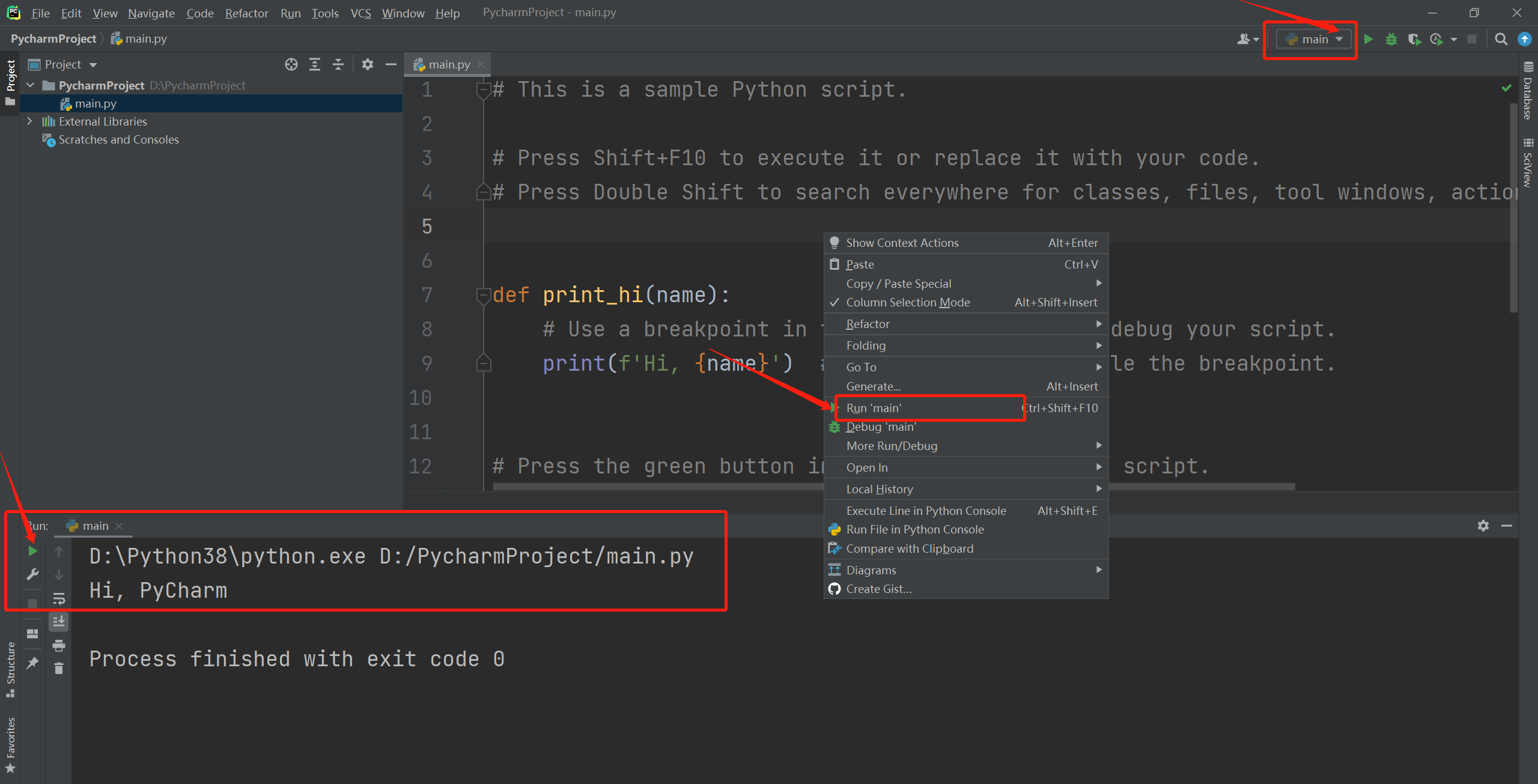The image size is (1538, 784).
Task: Click the green Run button in top toolbar
Action: pos(1368,40)
